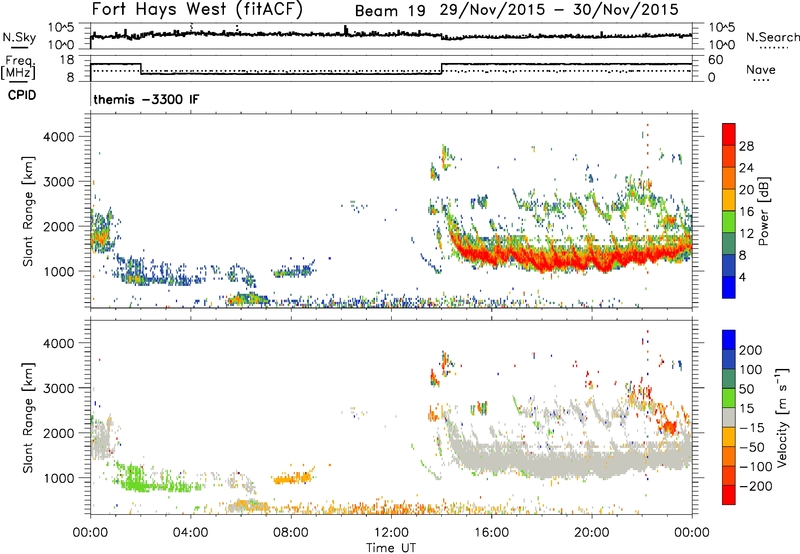
Task: Click the 'Slant Range [km]' label of power panel
Action: [x=28, y=211]
